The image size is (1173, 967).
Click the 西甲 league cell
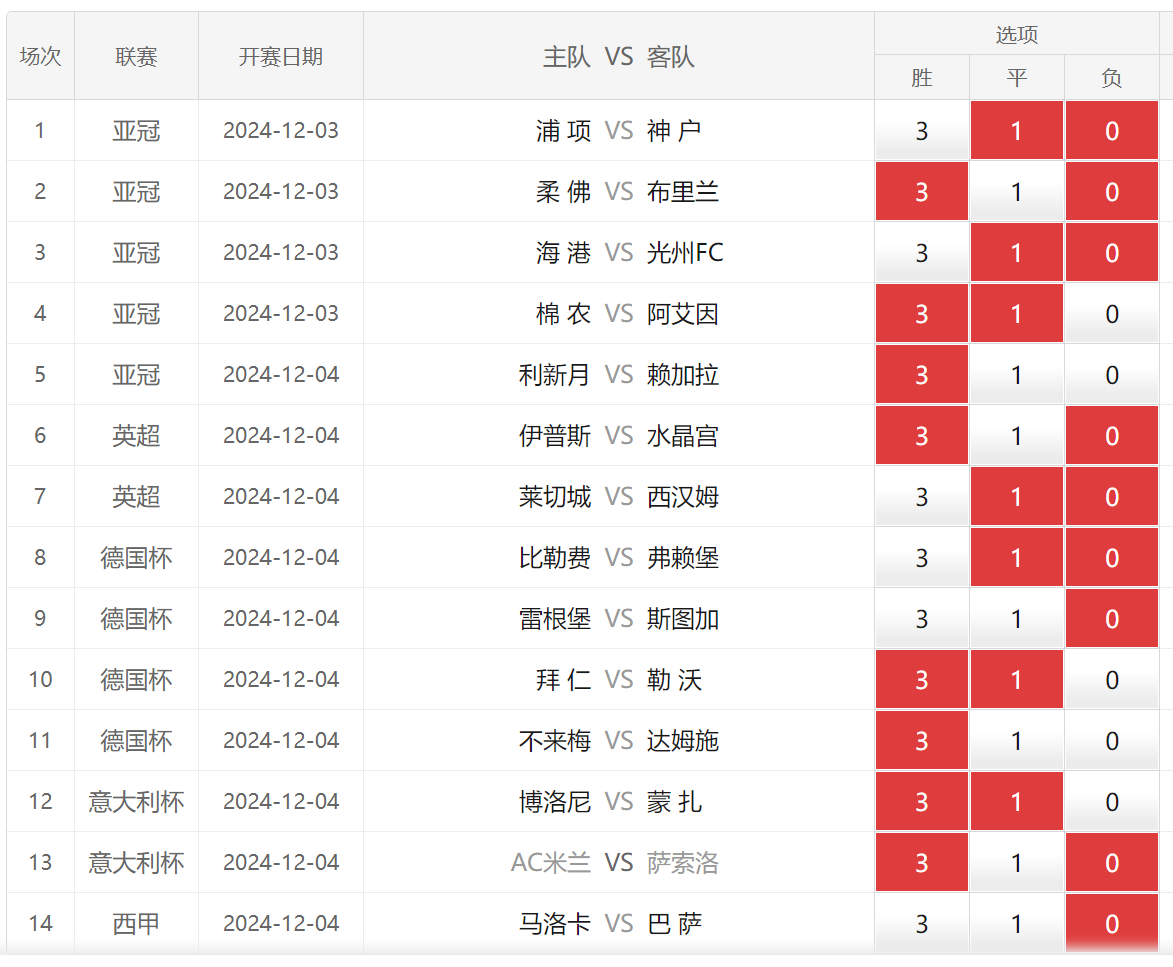(136, 924)
